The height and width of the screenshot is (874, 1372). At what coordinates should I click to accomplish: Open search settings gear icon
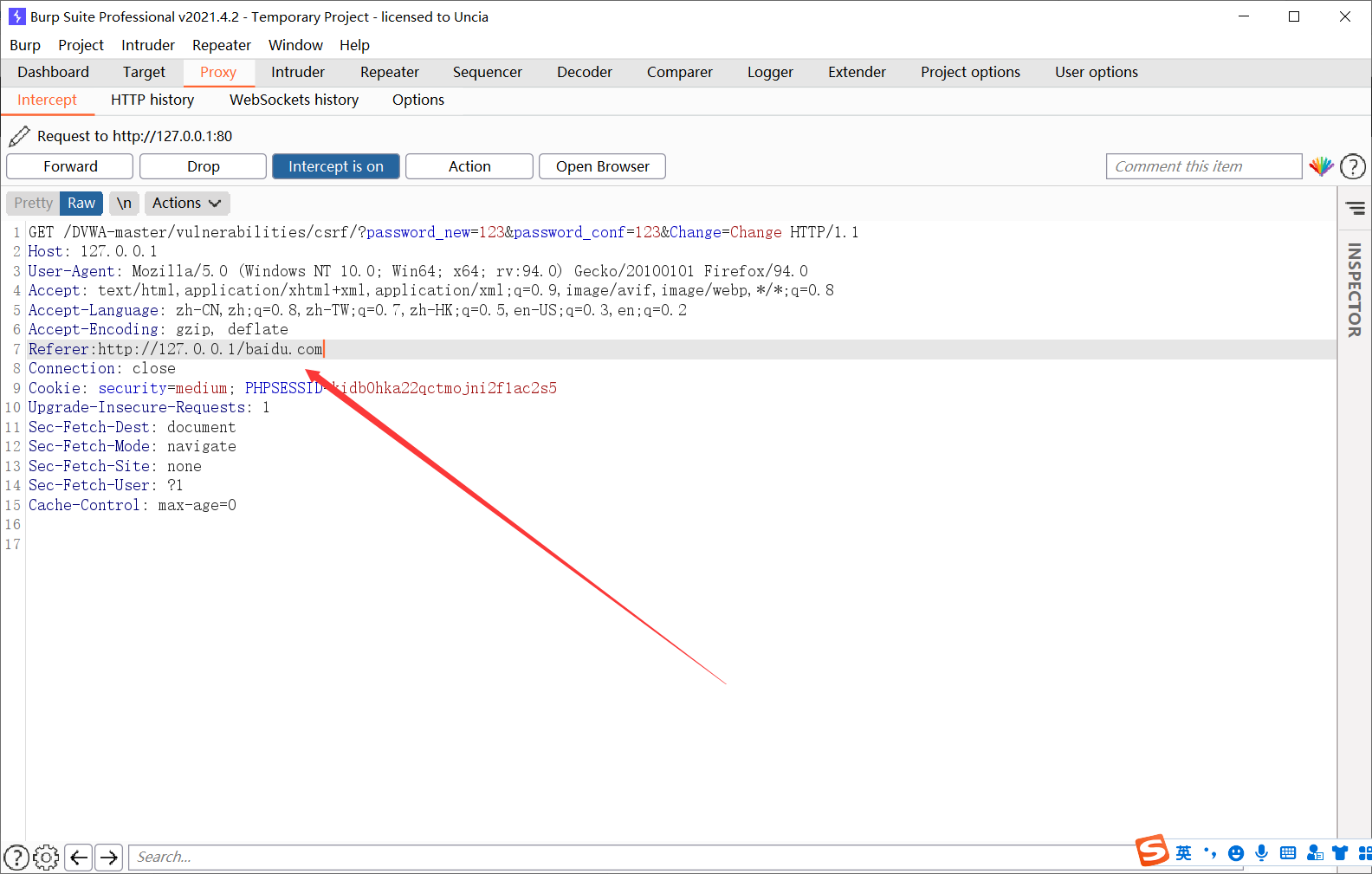tap(46, 858)
